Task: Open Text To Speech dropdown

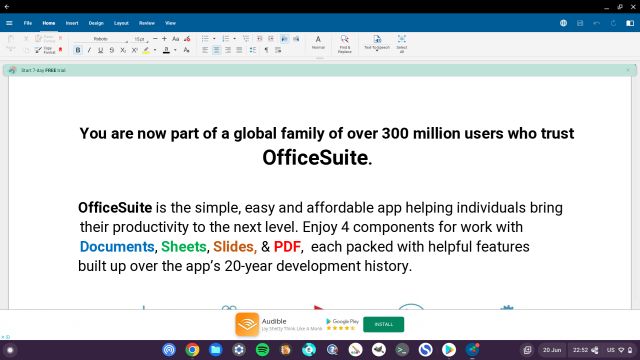Action: click(x=377, y=43)
